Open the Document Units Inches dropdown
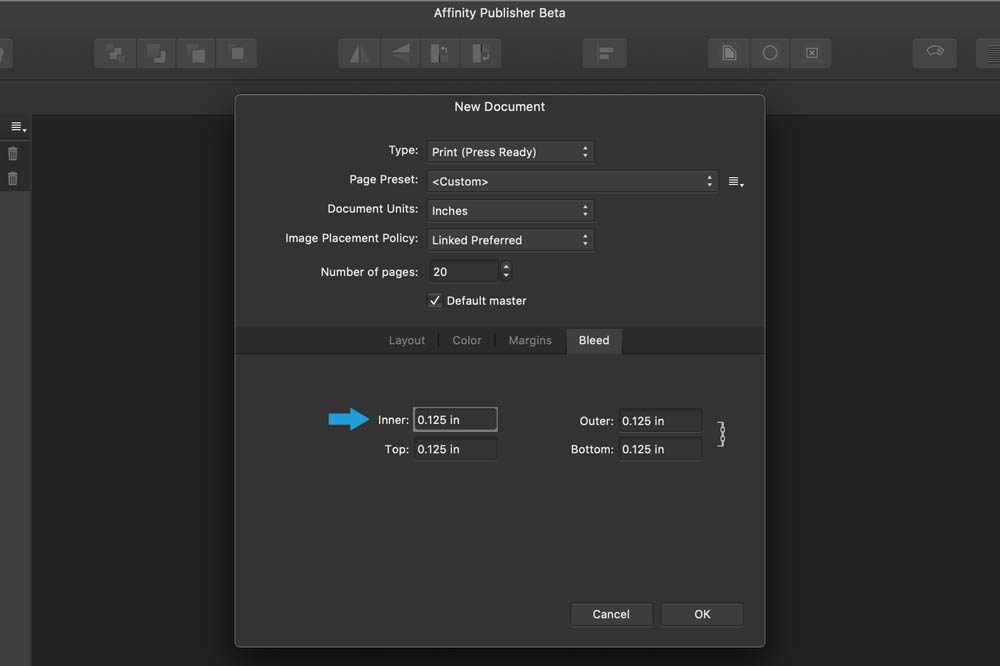 pyautogui.click(x=510, y=211)
